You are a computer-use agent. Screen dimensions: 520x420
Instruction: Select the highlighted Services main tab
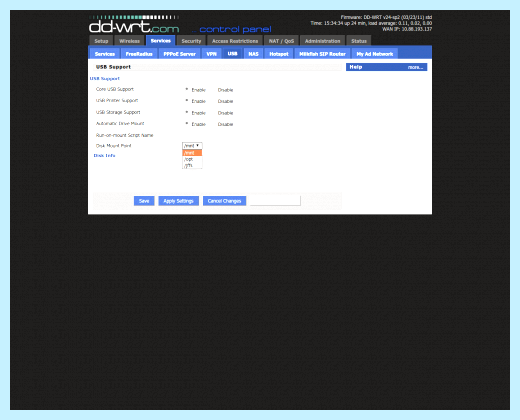click(161, 41)
